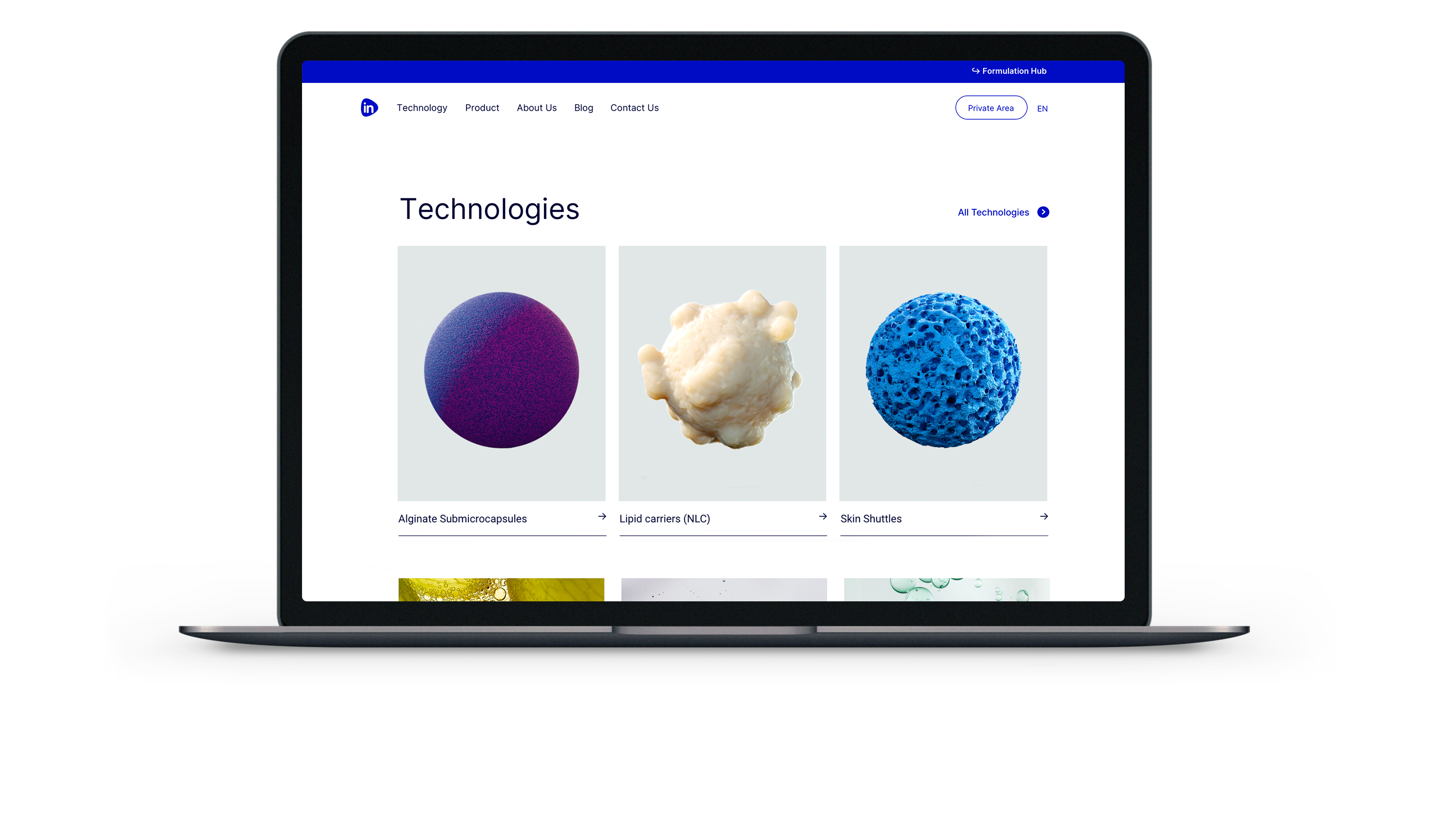Viewport: 1456px width, 820px height.
Task: Click the 'in' brand logo icon
Action: (368, 107)
